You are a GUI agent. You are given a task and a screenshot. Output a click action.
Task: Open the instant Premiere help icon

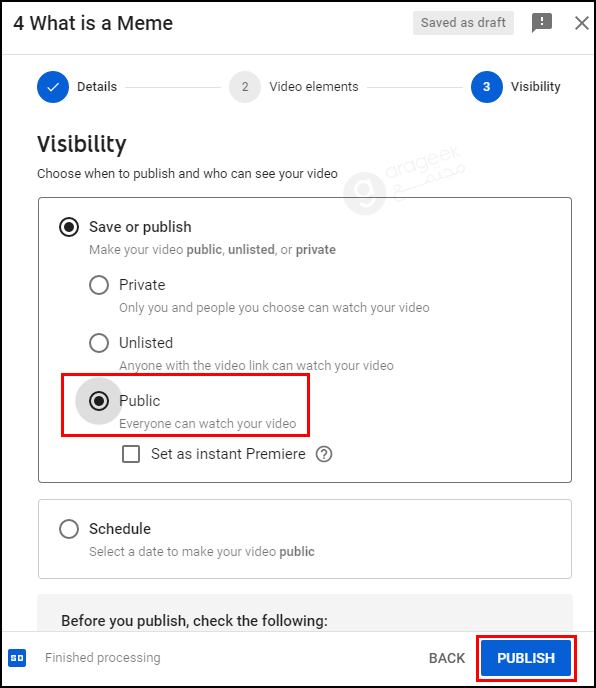pos(324,454)
